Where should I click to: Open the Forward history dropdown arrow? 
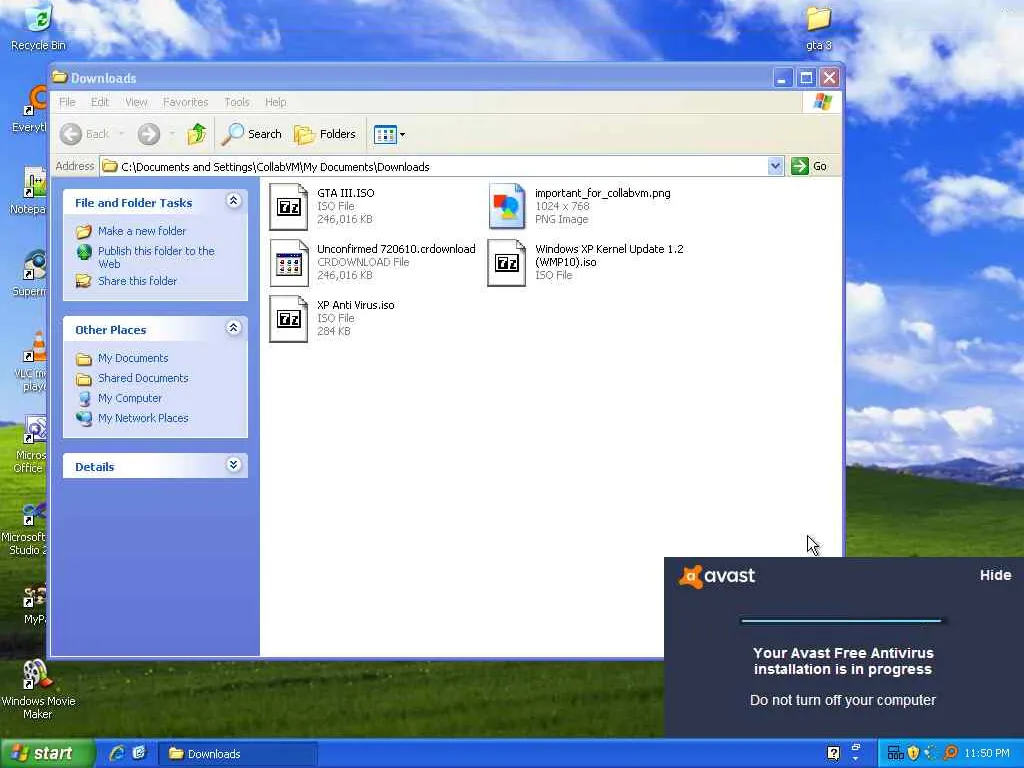[172, 134]
